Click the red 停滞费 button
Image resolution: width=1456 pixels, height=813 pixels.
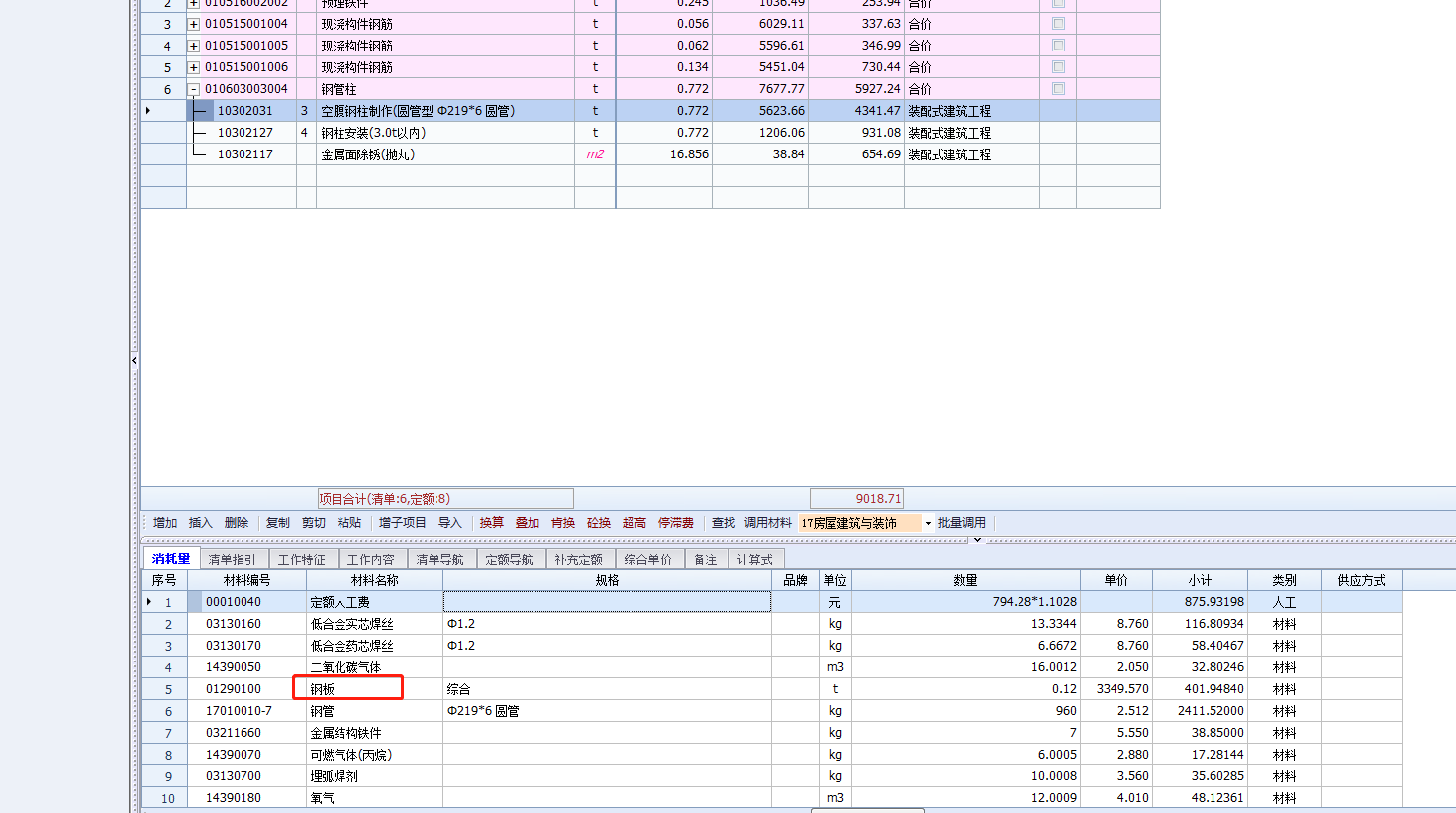pos(676,523)
